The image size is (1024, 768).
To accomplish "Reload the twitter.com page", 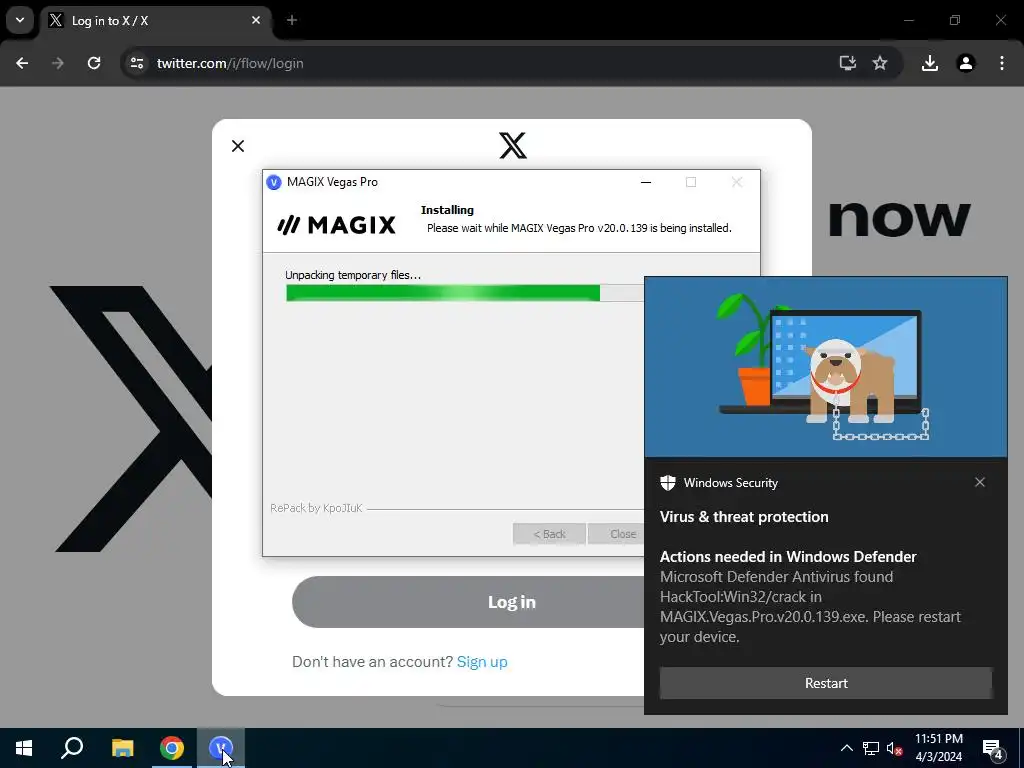I will pyautogui.click(x=94, y=63).
